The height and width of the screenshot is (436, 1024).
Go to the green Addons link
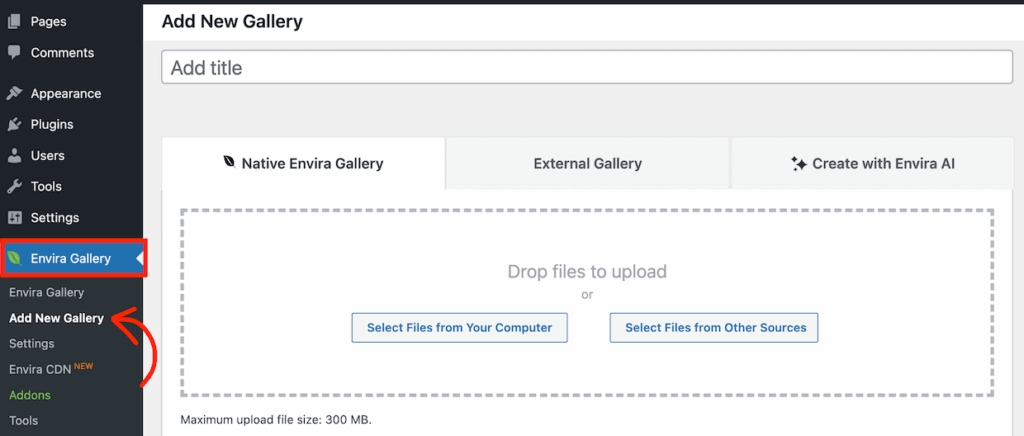(x=29, y=395)
